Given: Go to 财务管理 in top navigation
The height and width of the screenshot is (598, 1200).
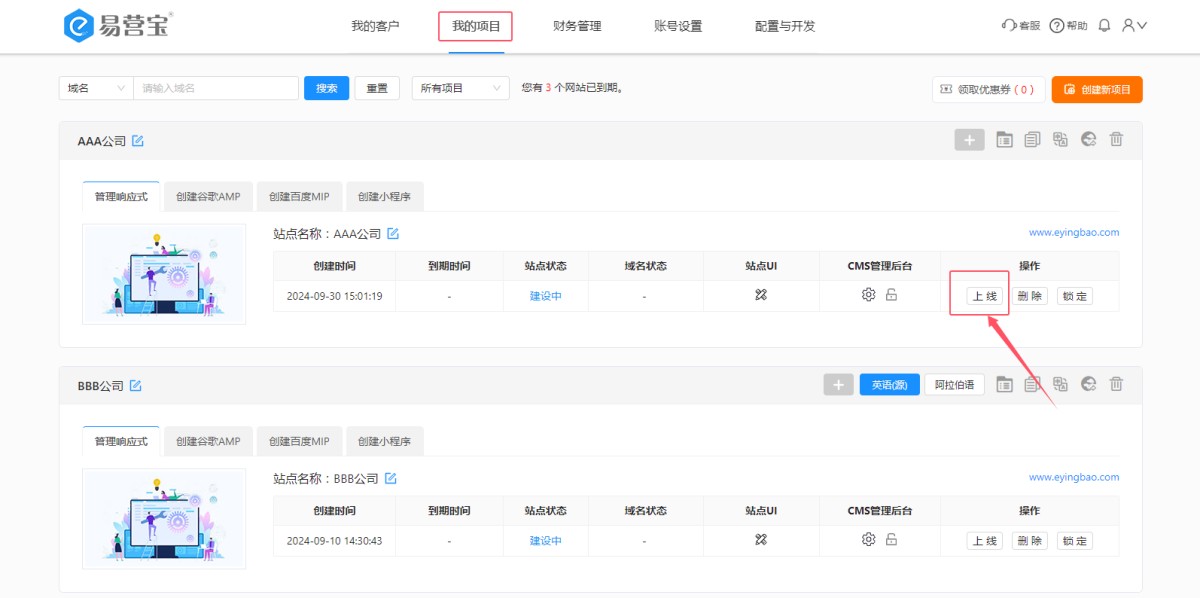Looking at the screenshot, I should [577, 26].
